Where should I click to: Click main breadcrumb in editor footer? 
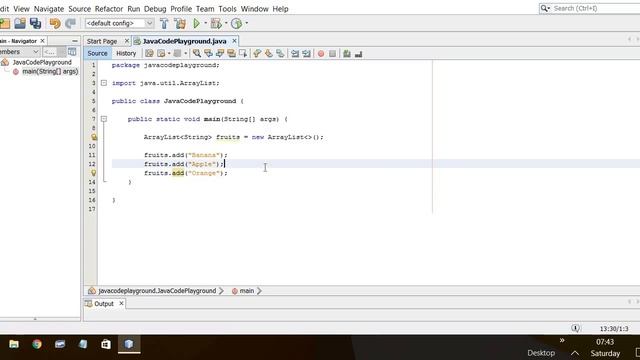[246, 291]
